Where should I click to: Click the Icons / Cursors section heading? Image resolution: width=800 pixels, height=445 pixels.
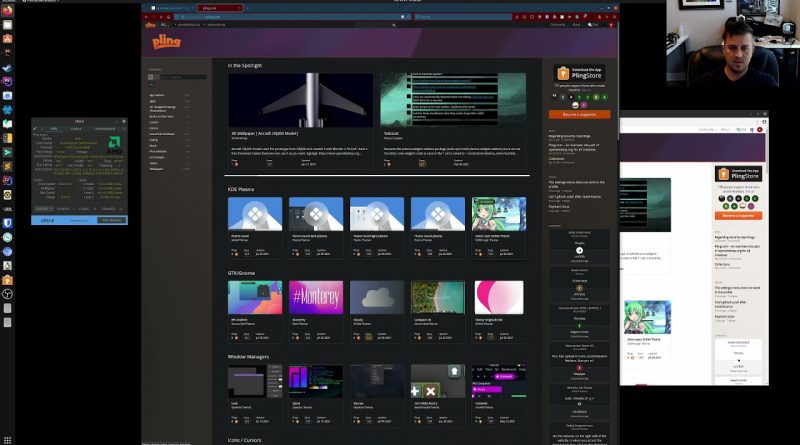[x=244, y=440]
